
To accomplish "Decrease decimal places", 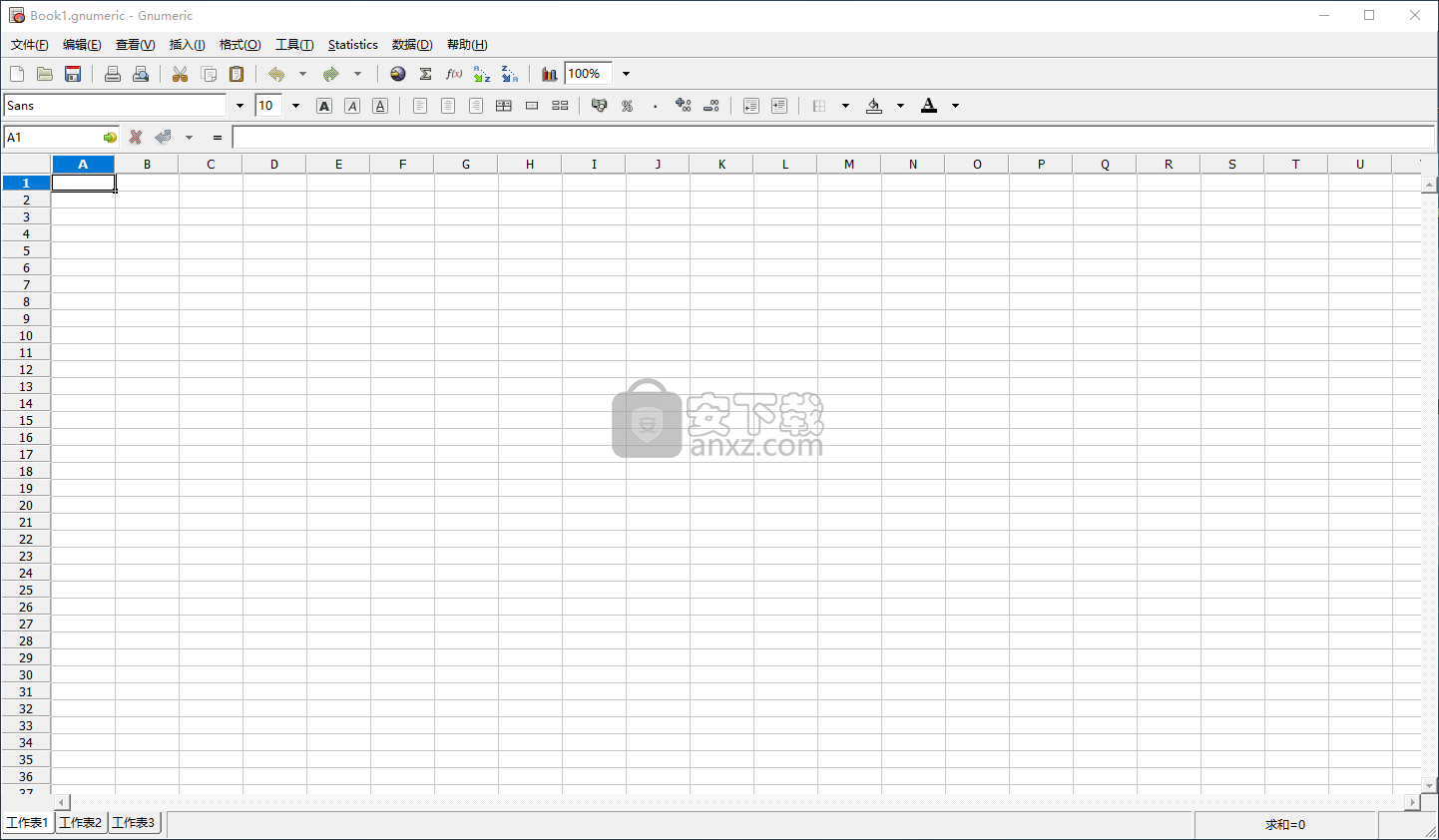I will pos(712,106).
